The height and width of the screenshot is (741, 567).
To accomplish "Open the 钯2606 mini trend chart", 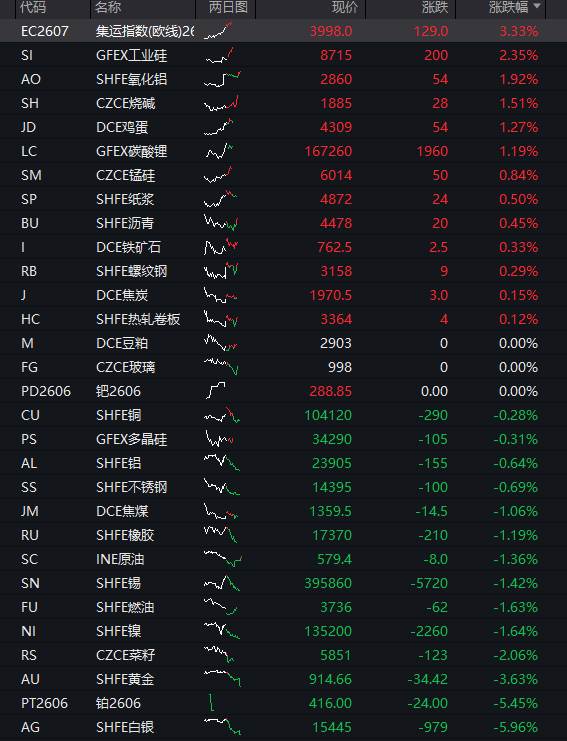I will 216,391.
